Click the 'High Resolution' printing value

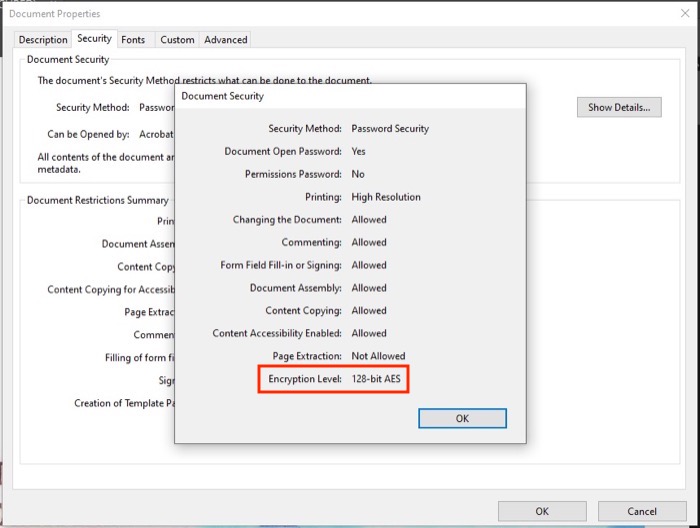(x=386, y=197)
